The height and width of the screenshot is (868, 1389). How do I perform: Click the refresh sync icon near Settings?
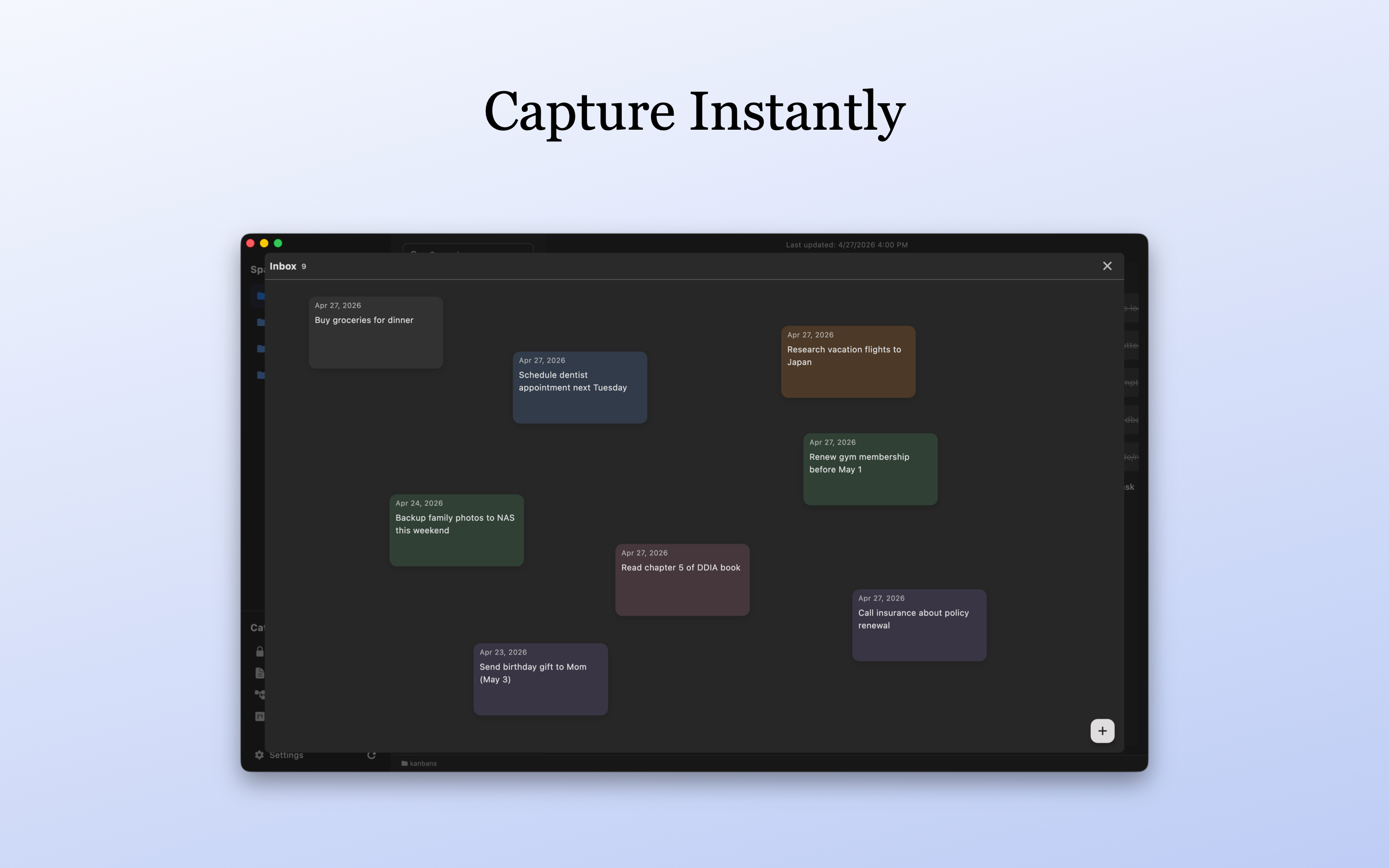click(x=371, y=756)
